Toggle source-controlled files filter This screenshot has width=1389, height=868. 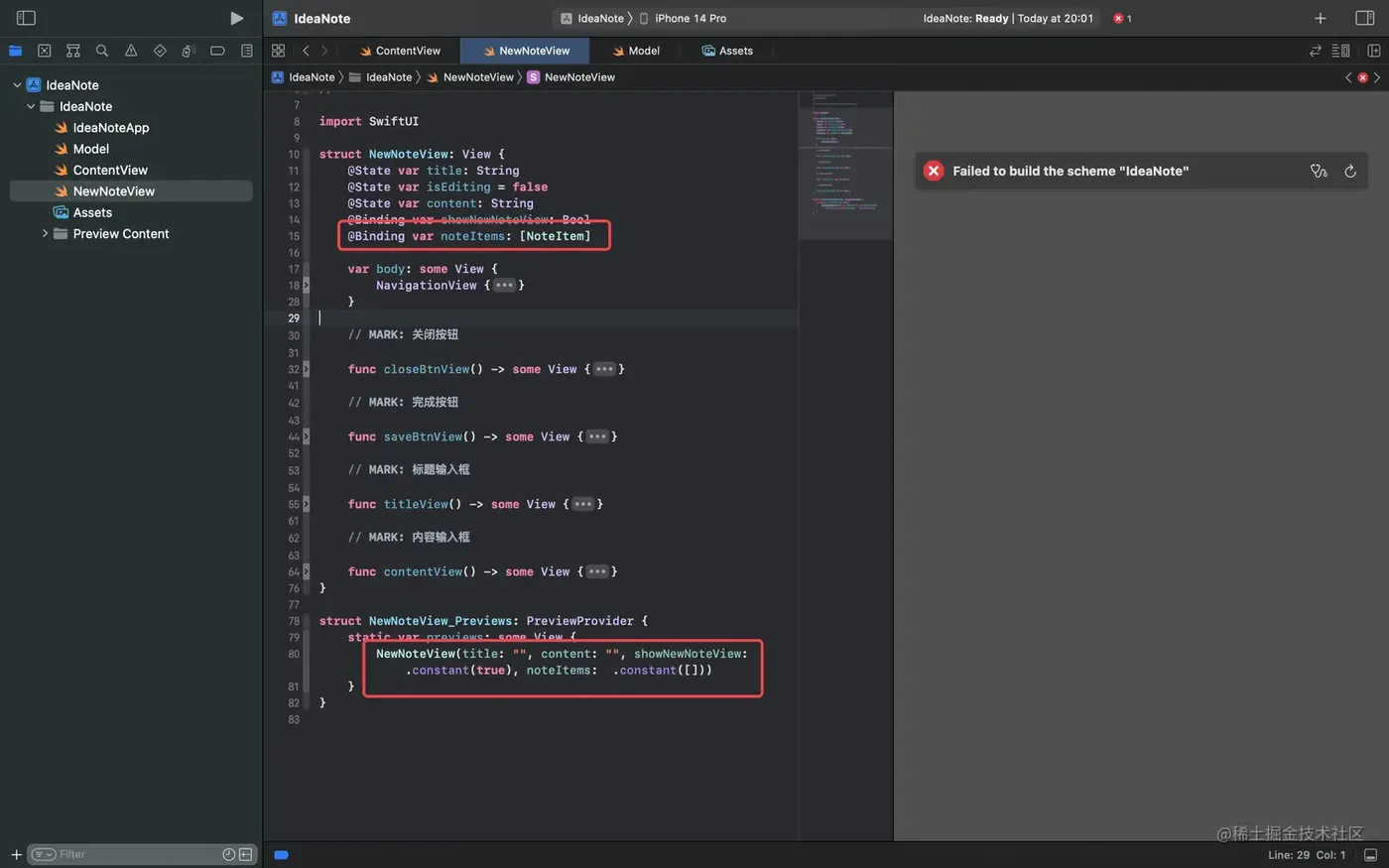245,854
